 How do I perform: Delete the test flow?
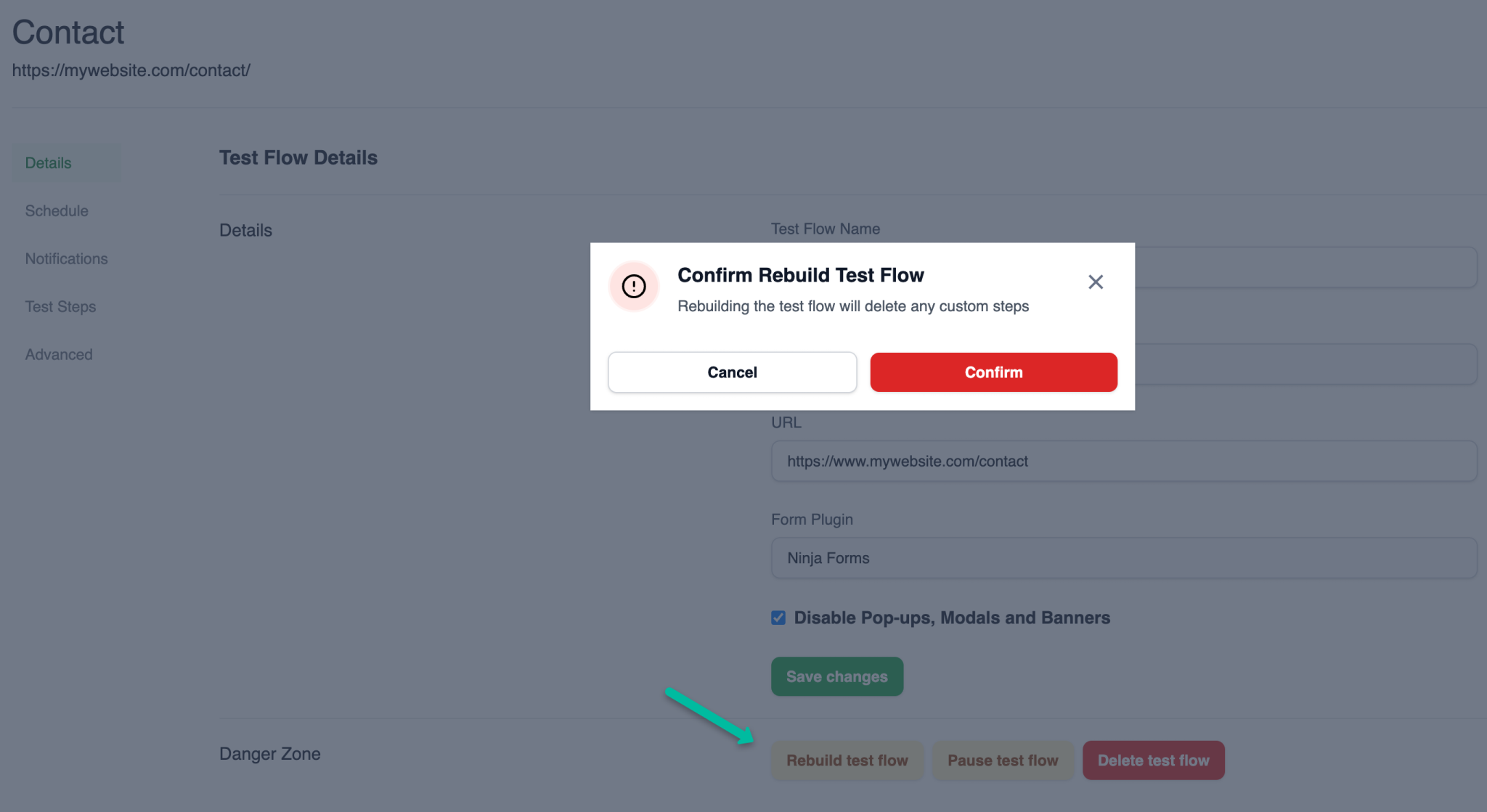1153,760
